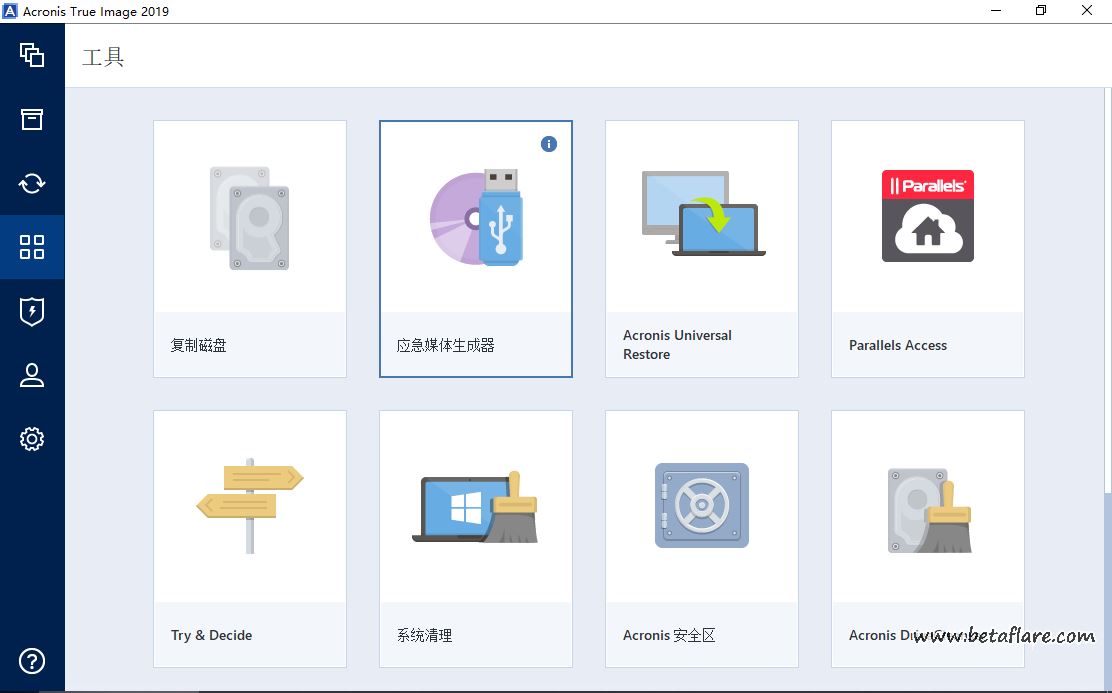Open Active Protection shield icon

click(32, 311)
